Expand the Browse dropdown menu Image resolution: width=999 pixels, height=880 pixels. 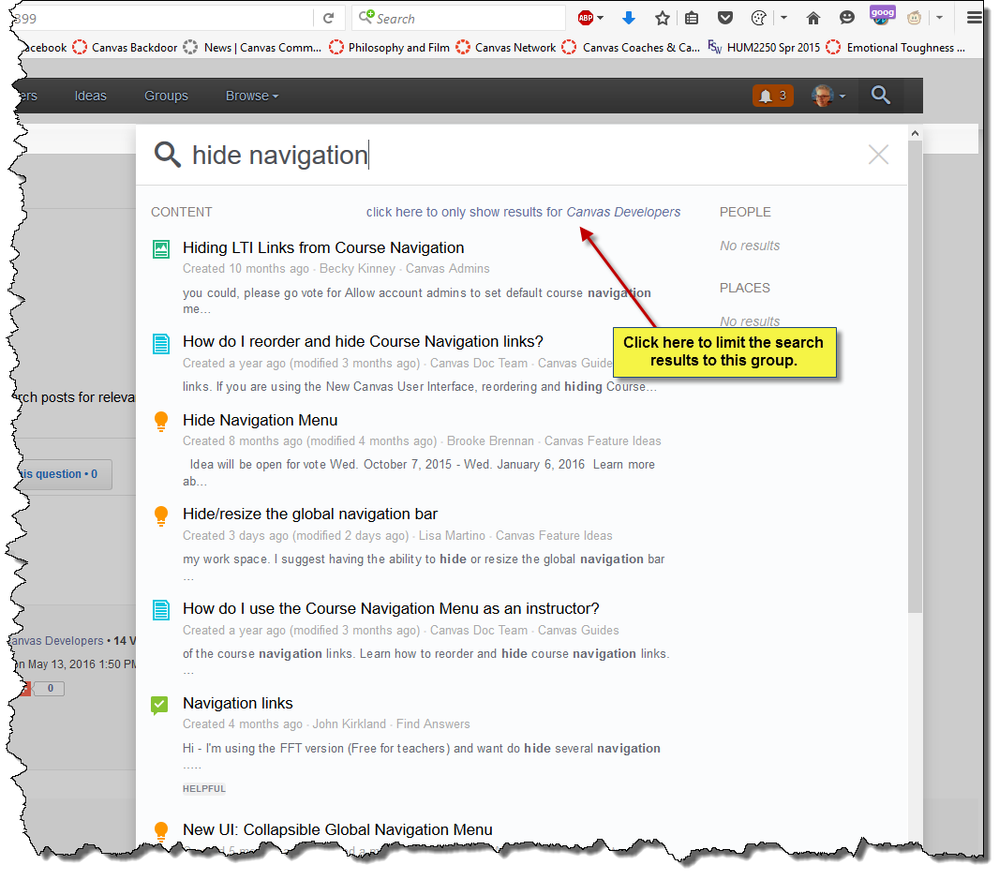[252, 96]
